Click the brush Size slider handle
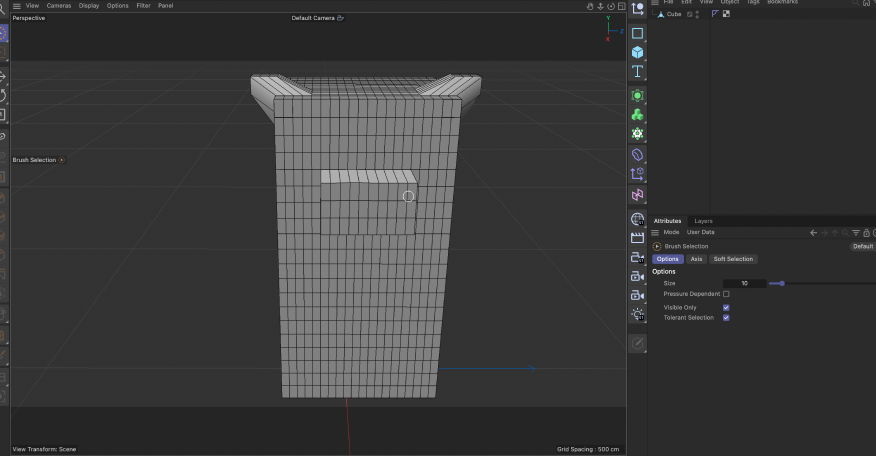This screenshot has height=456, width=876. click(781, 283)
